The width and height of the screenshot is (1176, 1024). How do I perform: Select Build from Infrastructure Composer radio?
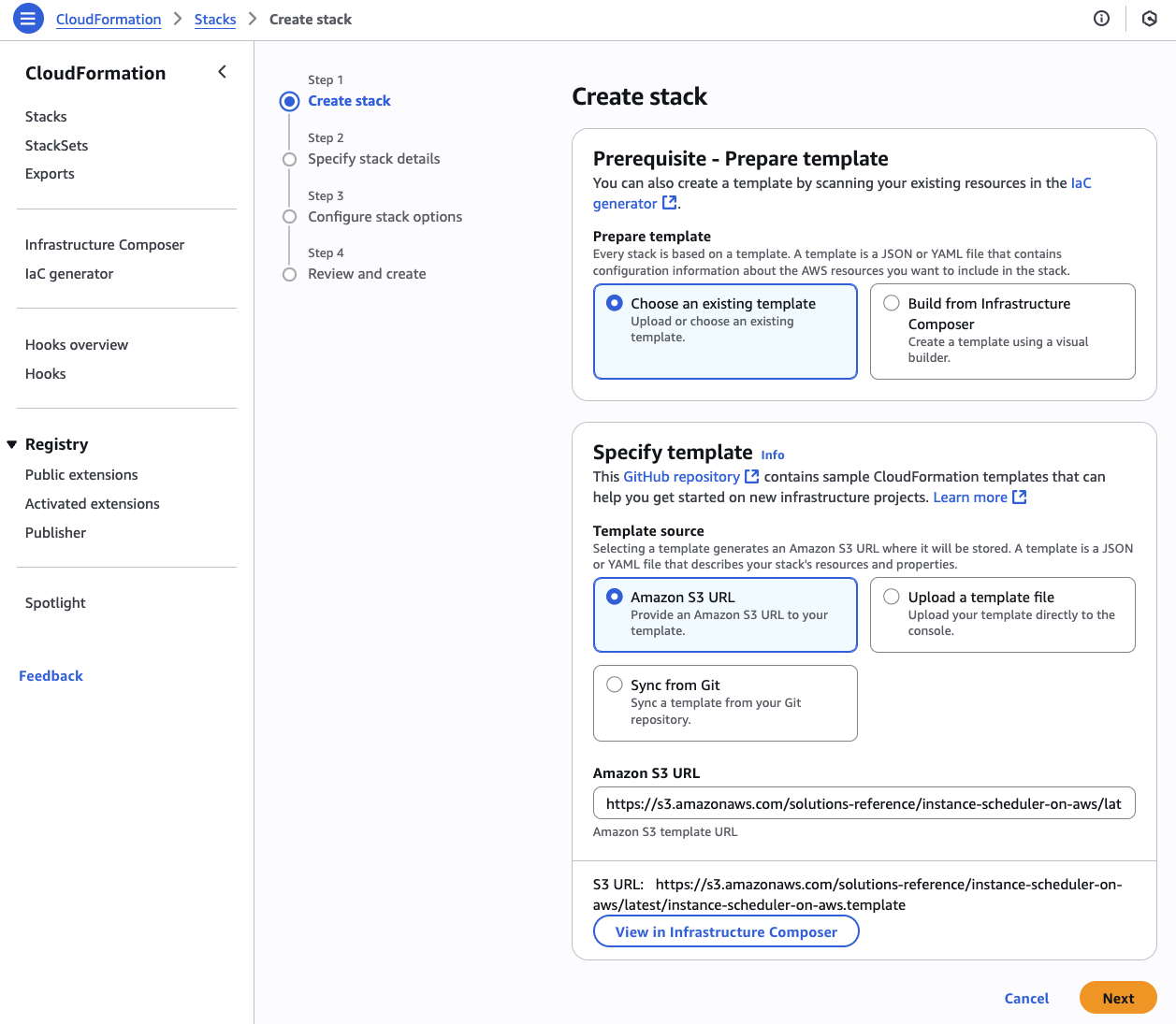pos(892,303)
